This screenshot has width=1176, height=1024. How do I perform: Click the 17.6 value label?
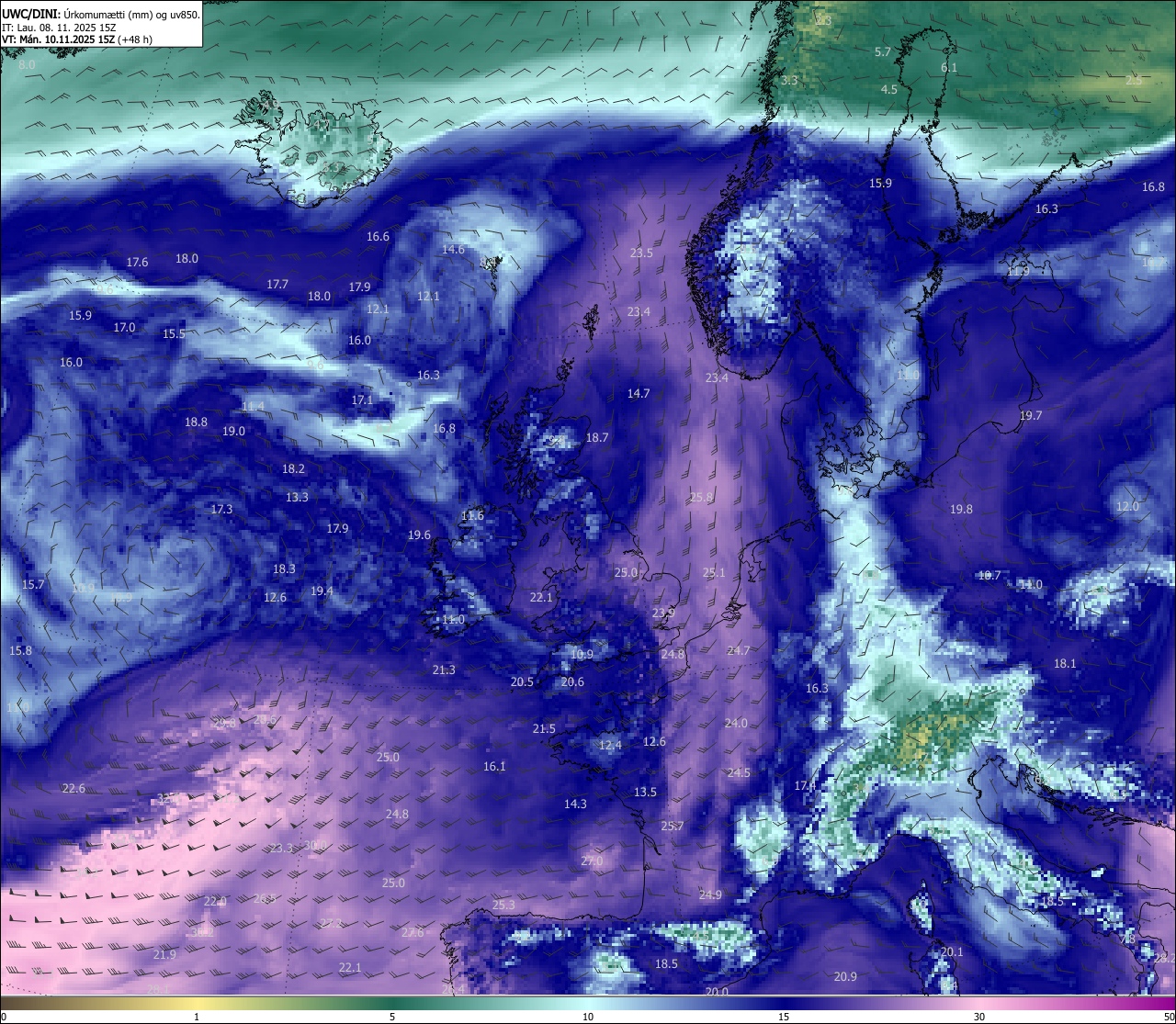pyautogui.click(x=137, y=262)
